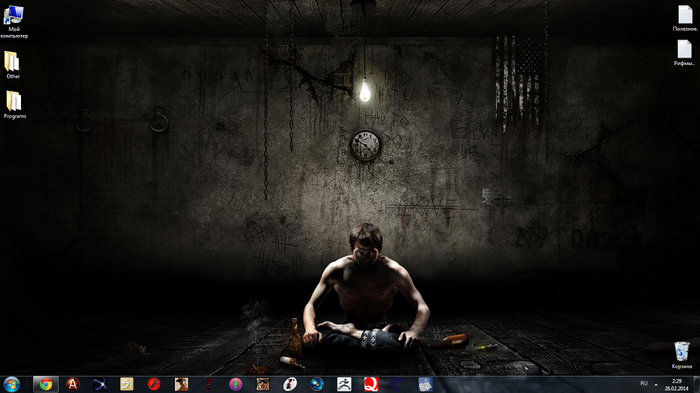
Task: Select the Рифмы document on desktop
Action: click(x=684, y=53)
